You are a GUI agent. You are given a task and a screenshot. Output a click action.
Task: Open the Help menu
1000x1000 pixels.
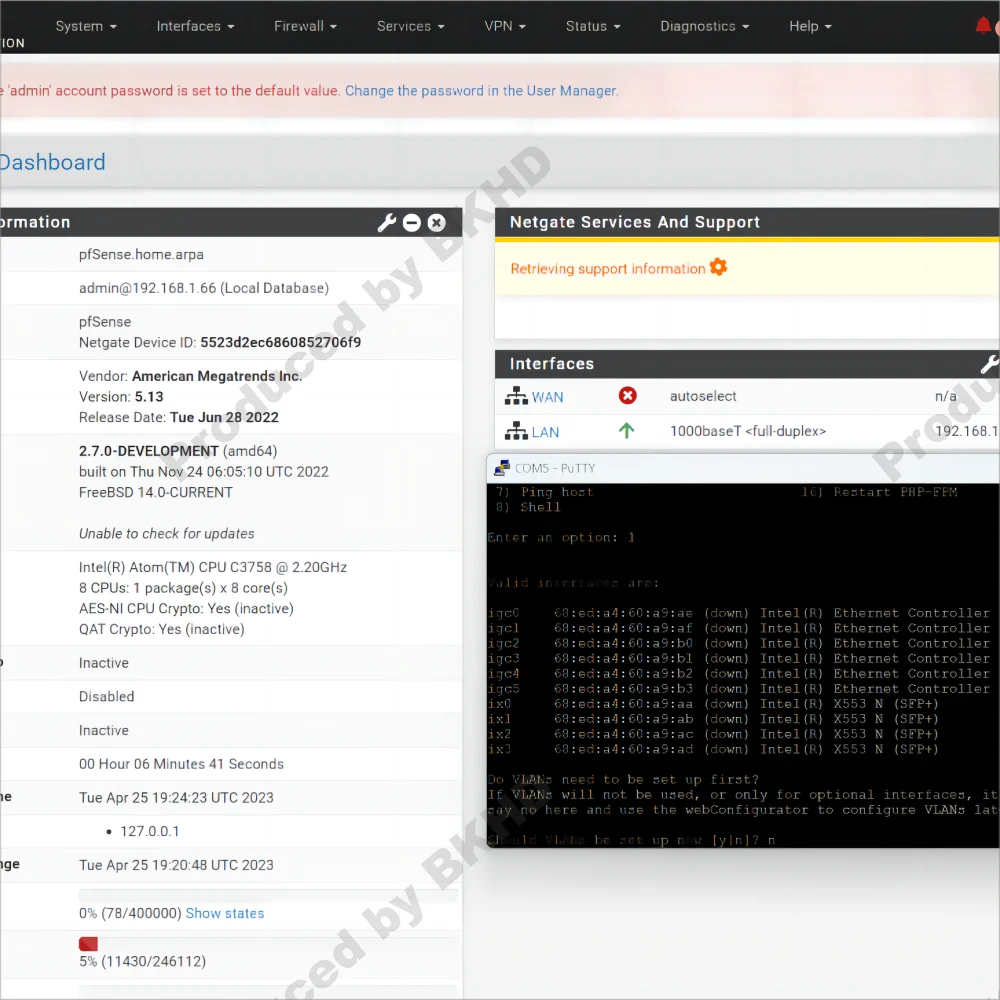(x=810, y=26)
